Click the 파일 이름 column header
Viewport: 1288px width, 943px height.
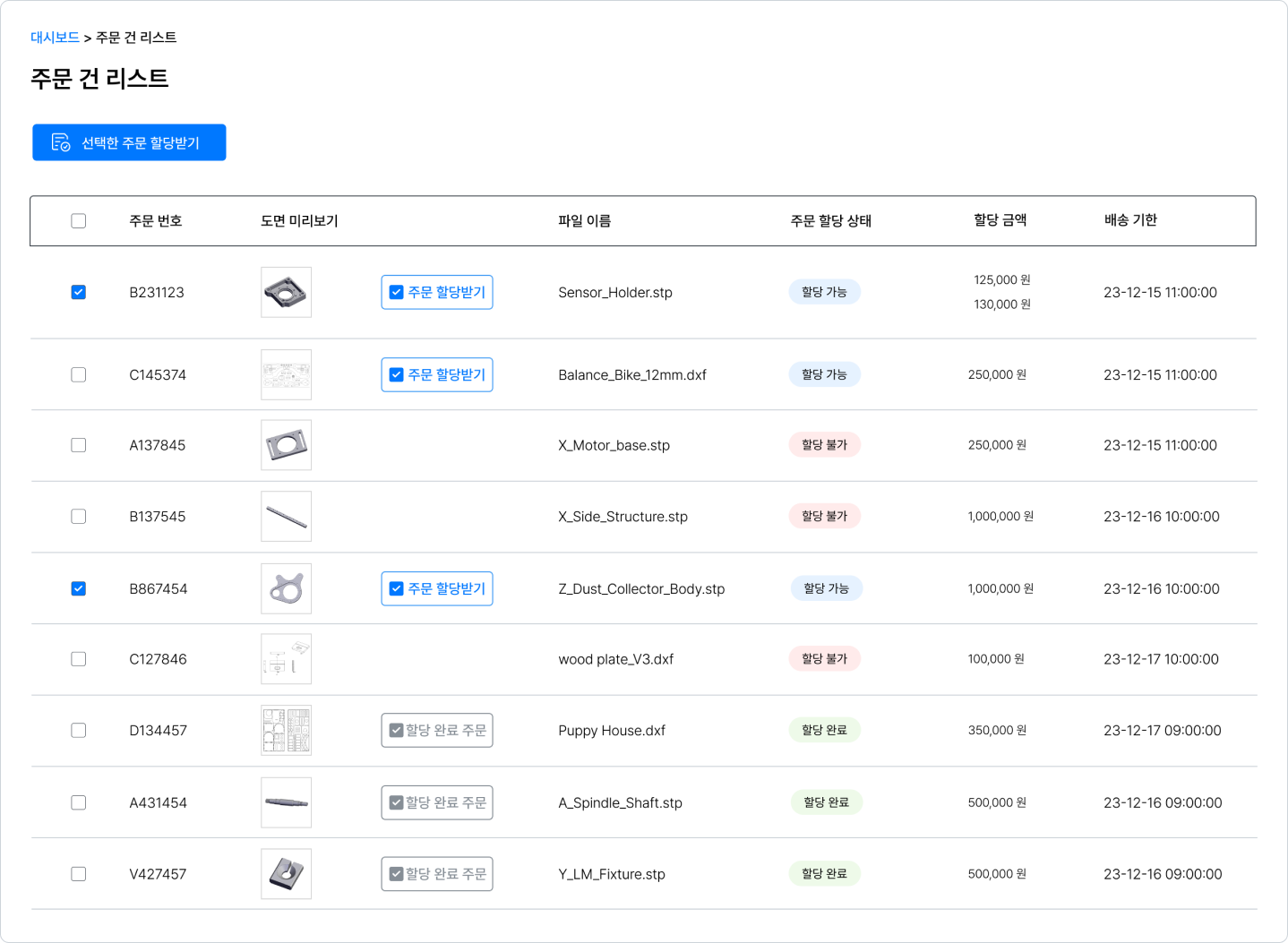(585, 221)
